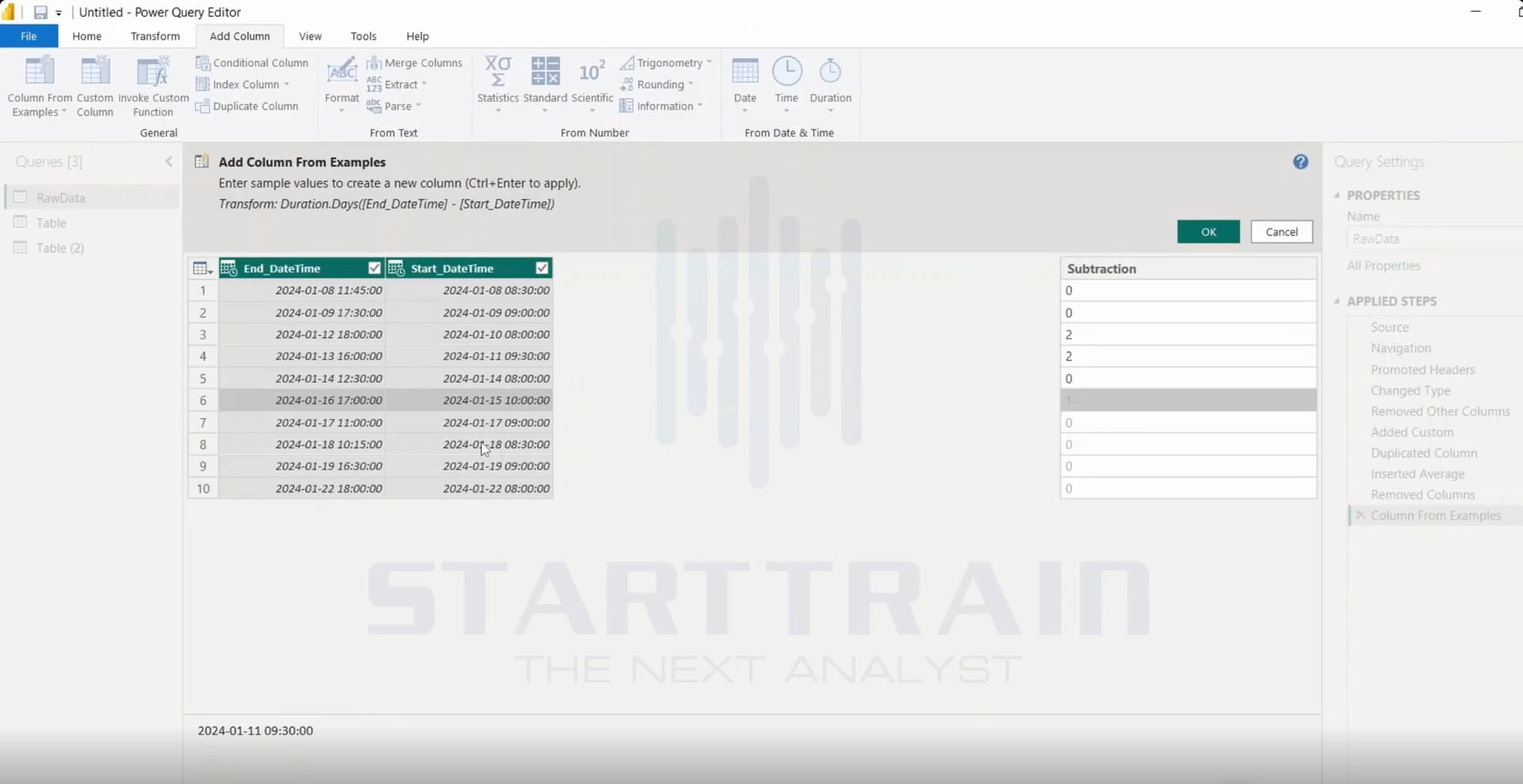Switch to the View tab
1523x784 pixels.
coord(310,36)
